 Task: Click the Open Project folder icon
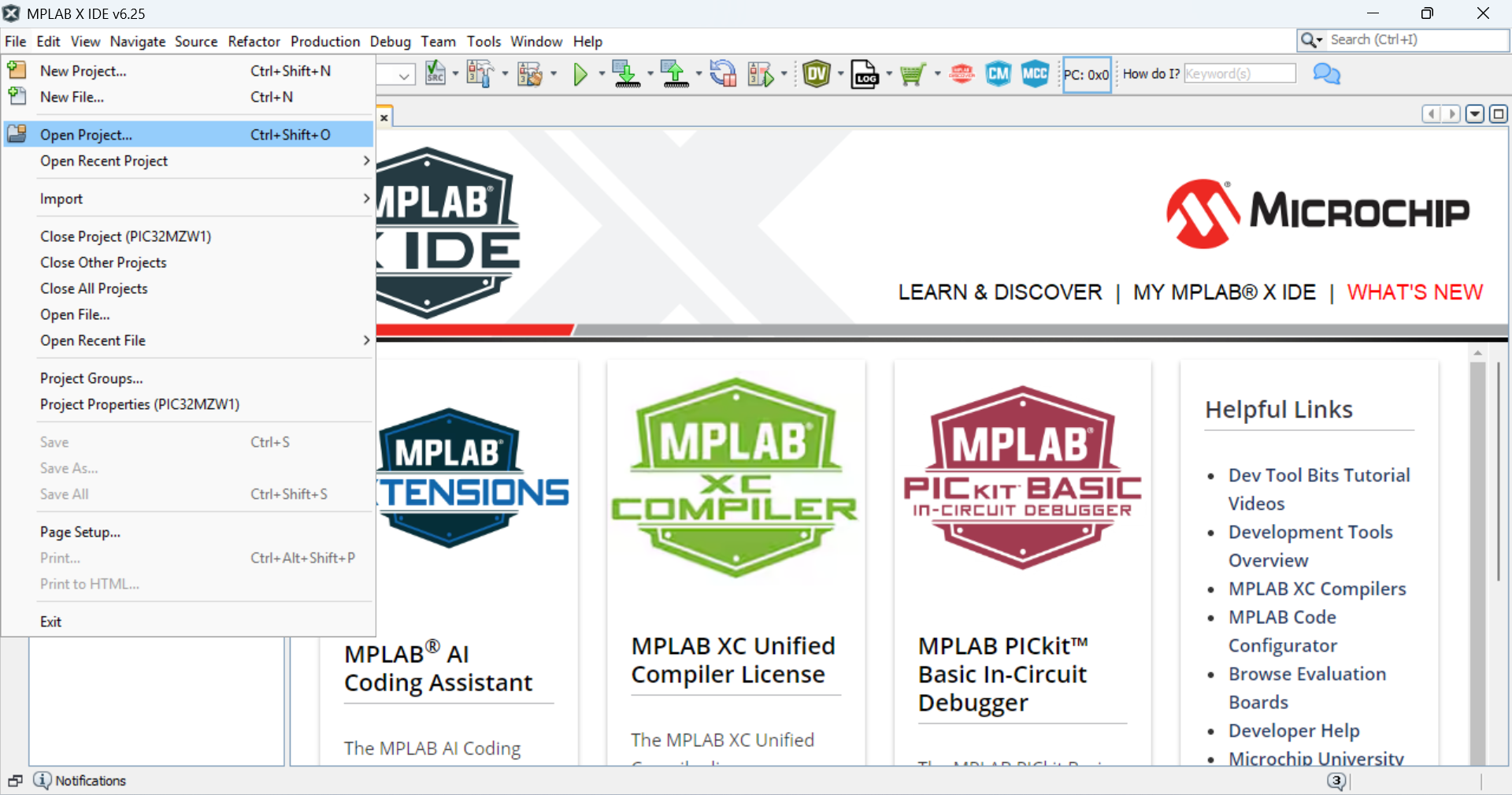17,134
